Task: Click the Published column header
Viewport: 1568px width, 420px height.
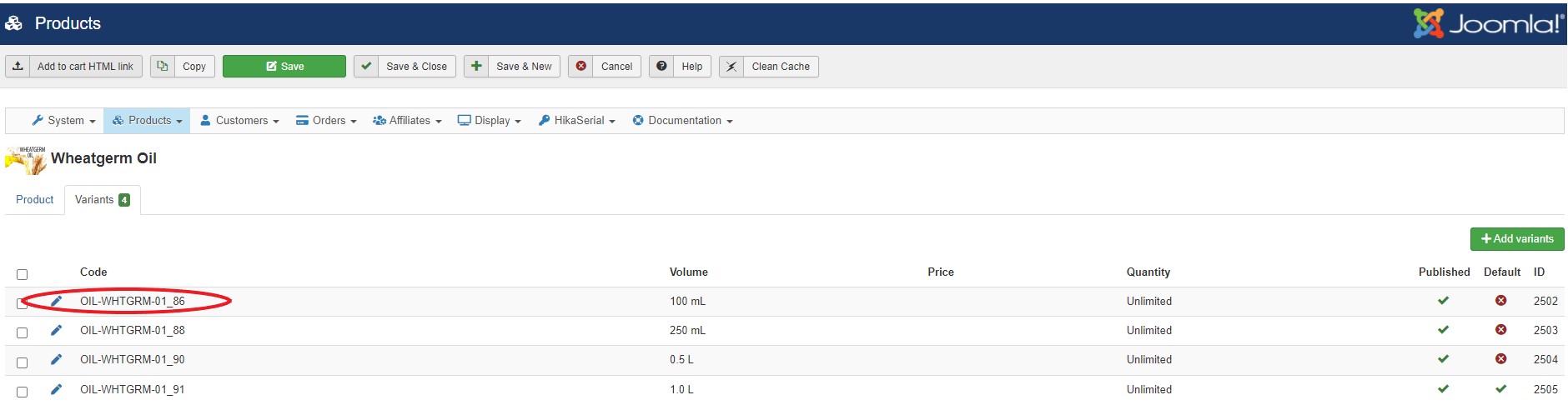Action: click(x=1445, y=272)
